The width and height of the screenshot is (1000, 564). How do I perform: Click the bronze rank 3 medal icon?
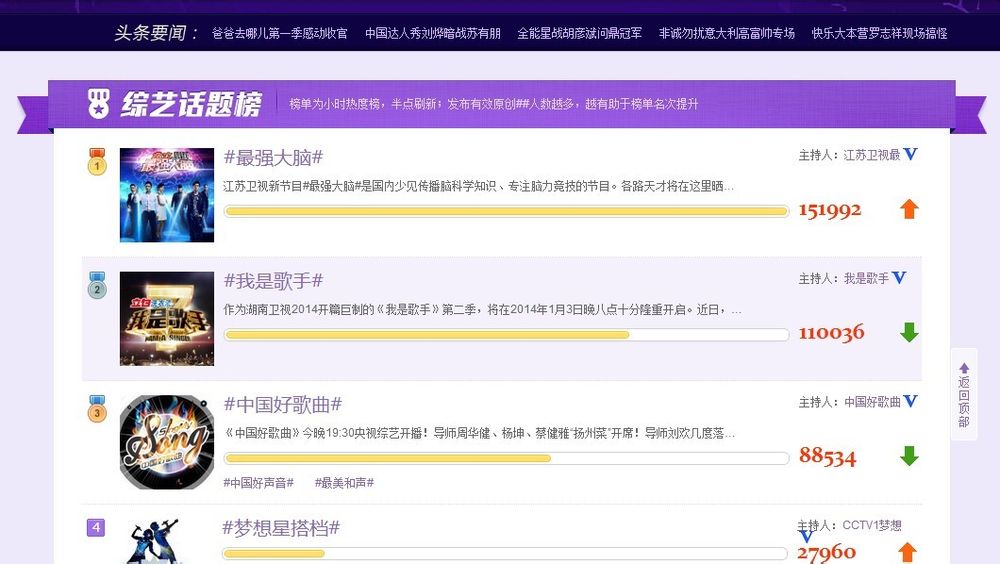click(x=97, y=408)
